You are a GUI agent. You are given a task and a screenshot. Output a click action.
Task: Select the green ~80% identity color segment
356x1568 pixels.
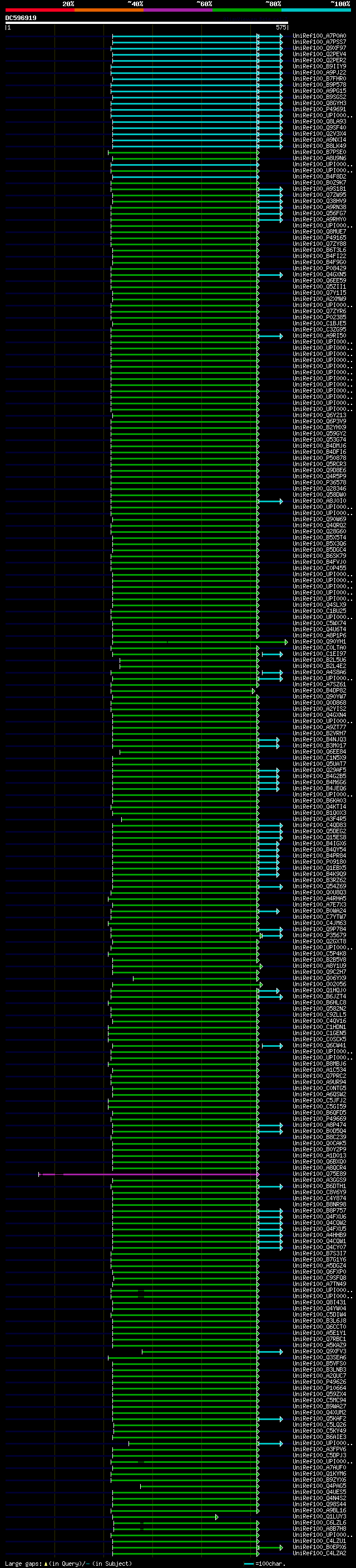247,10
